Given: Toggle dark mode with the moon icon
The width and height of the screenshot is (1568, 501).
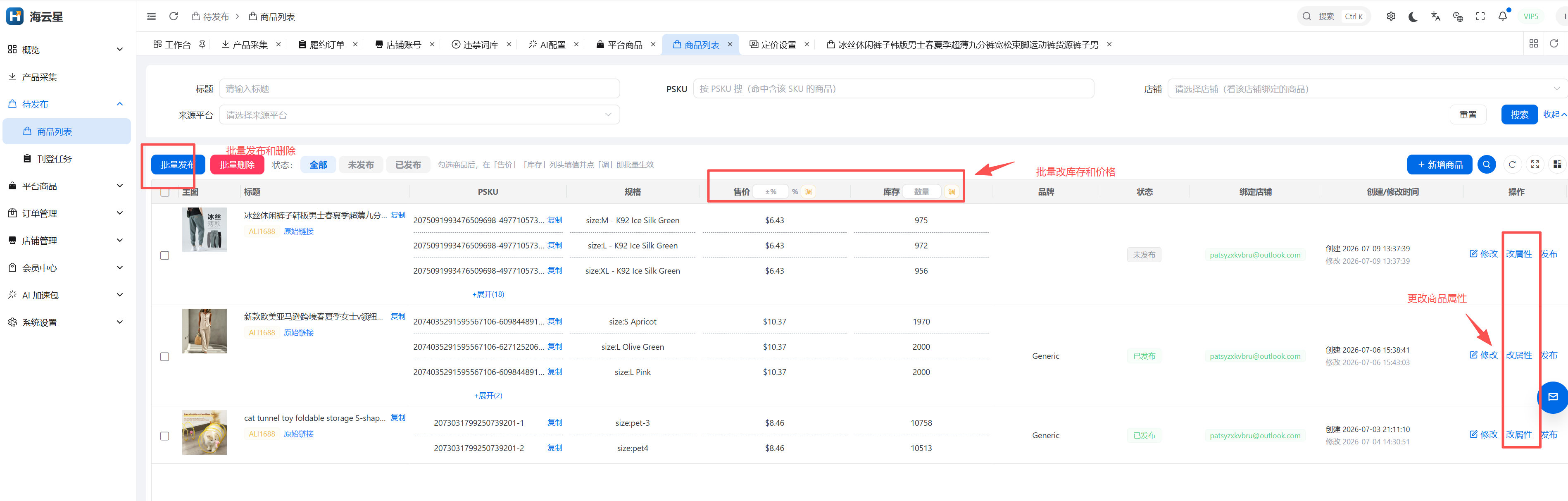Looking at the screenshot, I should (1413, 17).
